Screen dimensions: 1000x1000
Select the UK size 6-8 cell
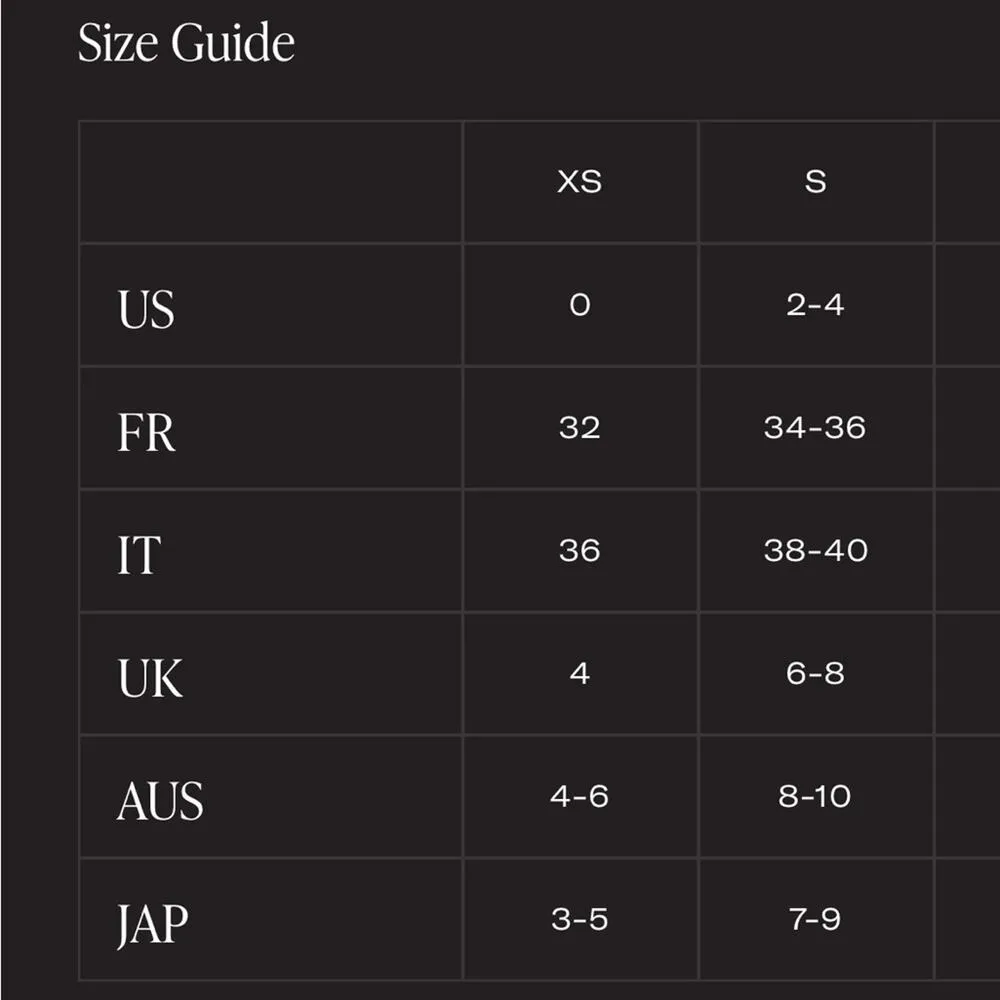816,674
